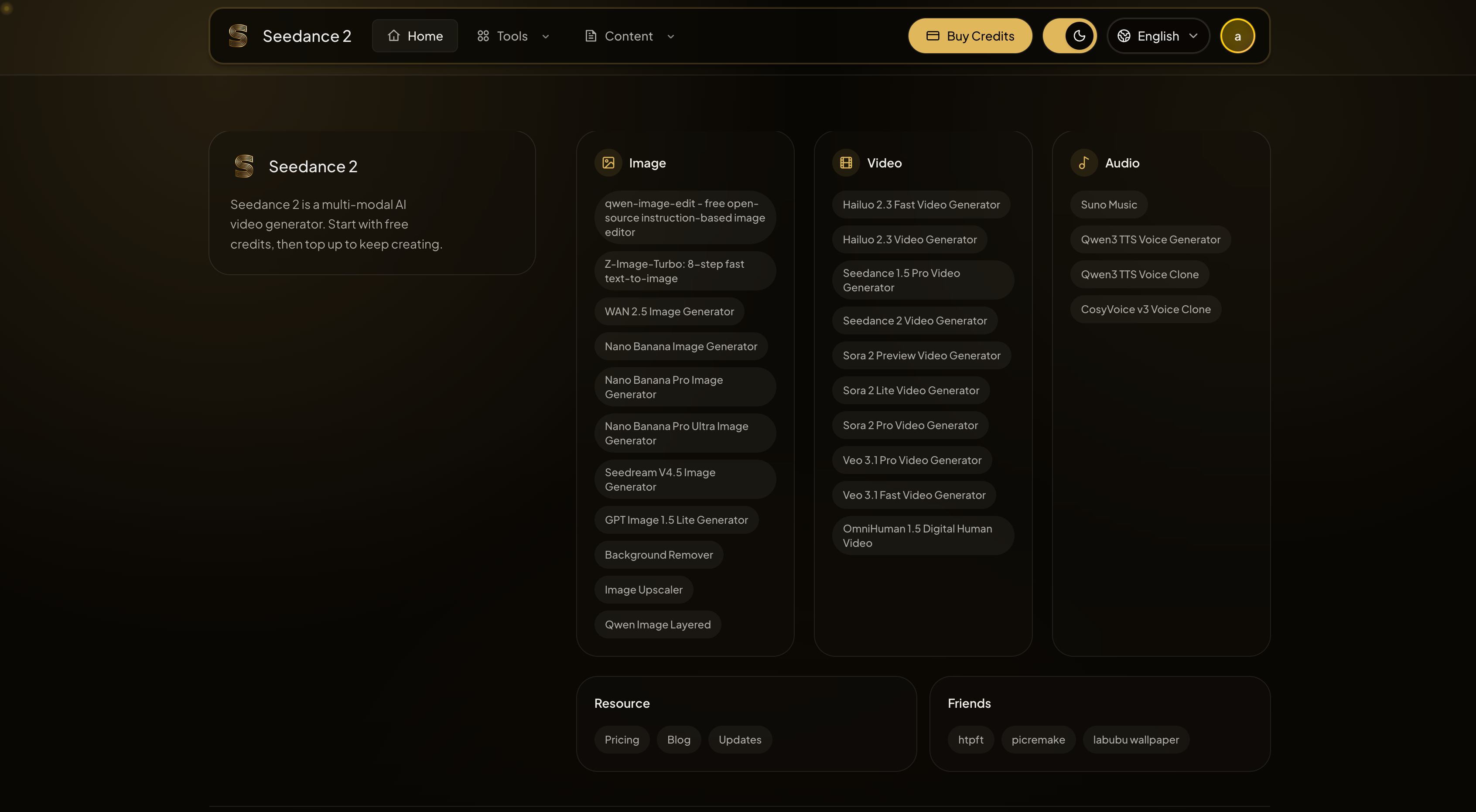
Task: Visit the labubu wallpaper friend link
Action: pyautogui.click(x=1136, y=739)
